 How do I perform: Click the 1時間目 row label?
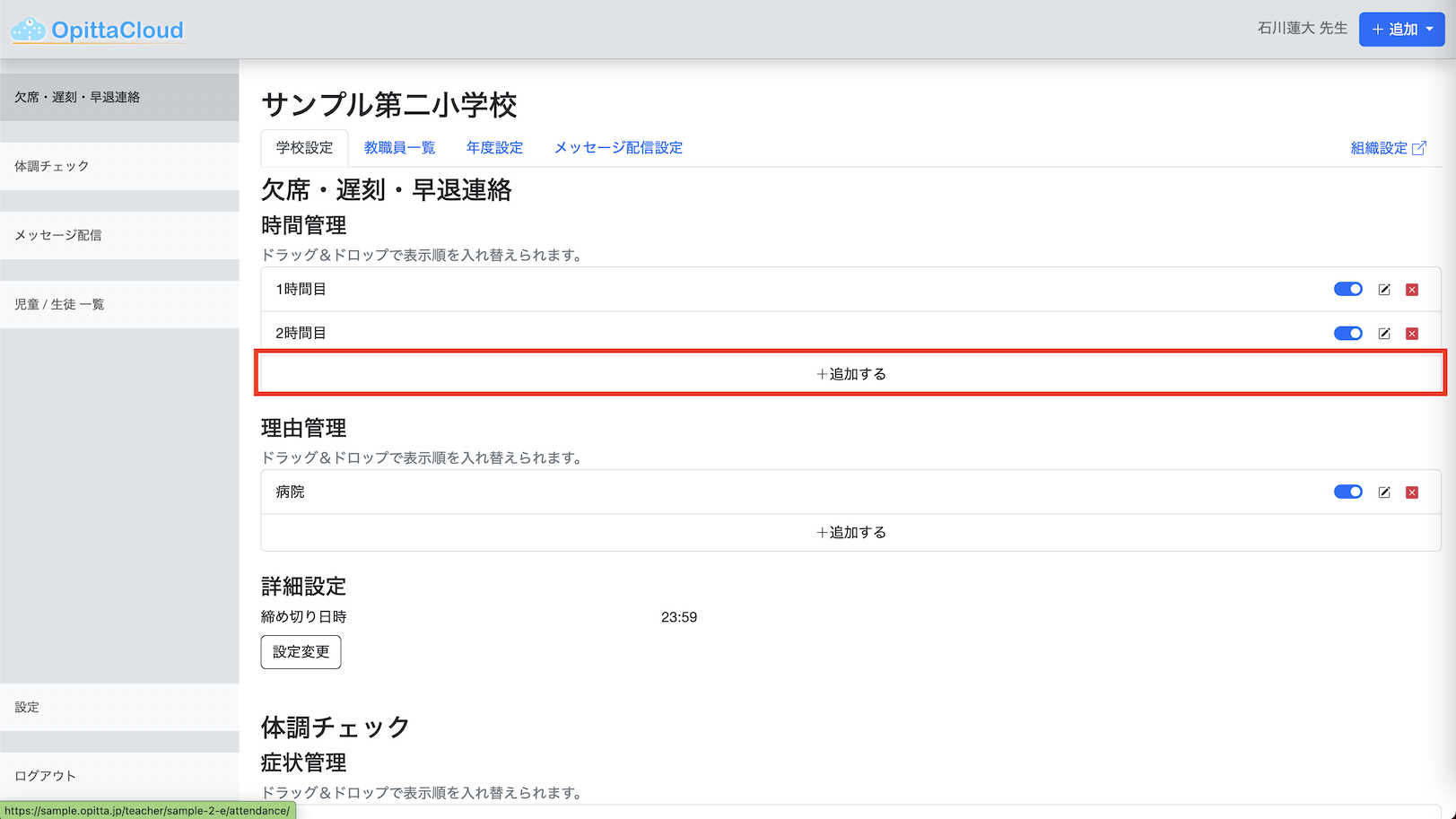[x=301, y=289]
